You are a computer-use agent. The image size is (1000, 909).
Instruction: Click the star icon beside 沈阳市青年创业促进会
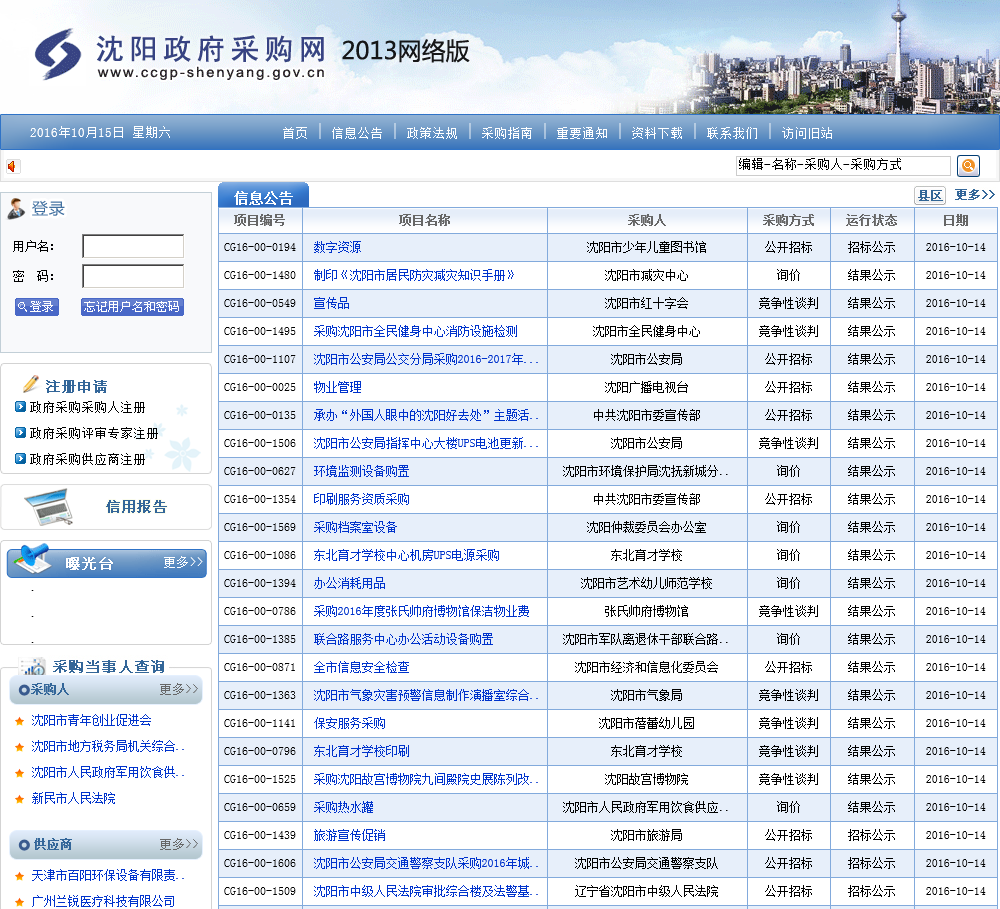click(x=19, y=721)
